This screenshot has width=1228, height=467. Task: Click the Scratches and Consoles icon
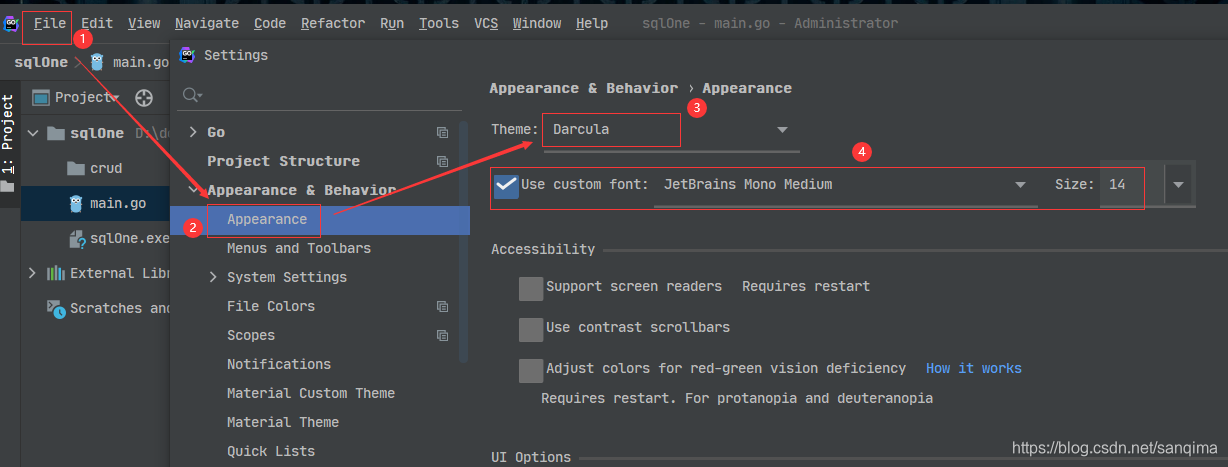point(56,308)
